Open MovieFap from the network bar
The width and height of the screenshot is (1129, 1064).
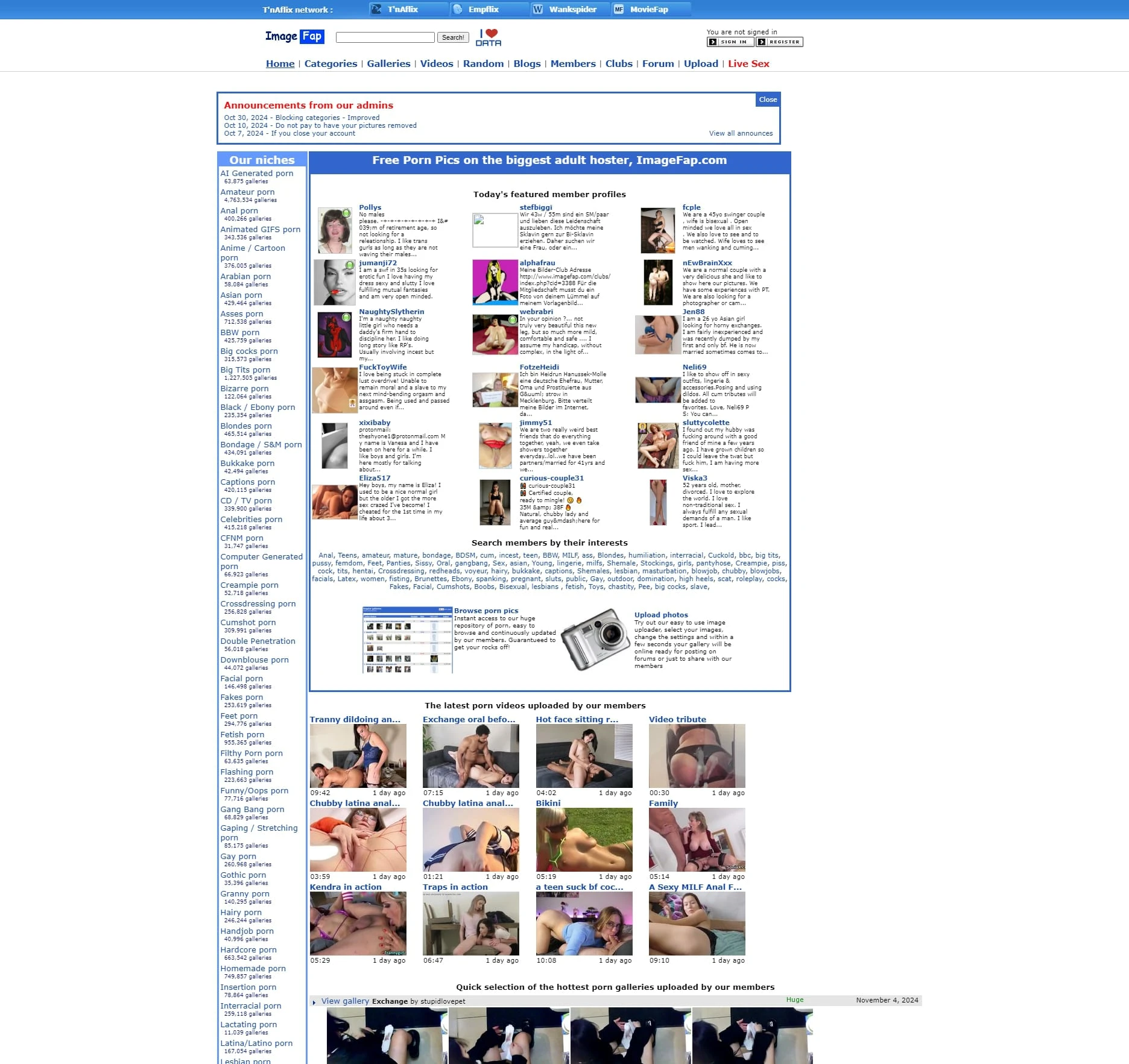tap(648, 9)
